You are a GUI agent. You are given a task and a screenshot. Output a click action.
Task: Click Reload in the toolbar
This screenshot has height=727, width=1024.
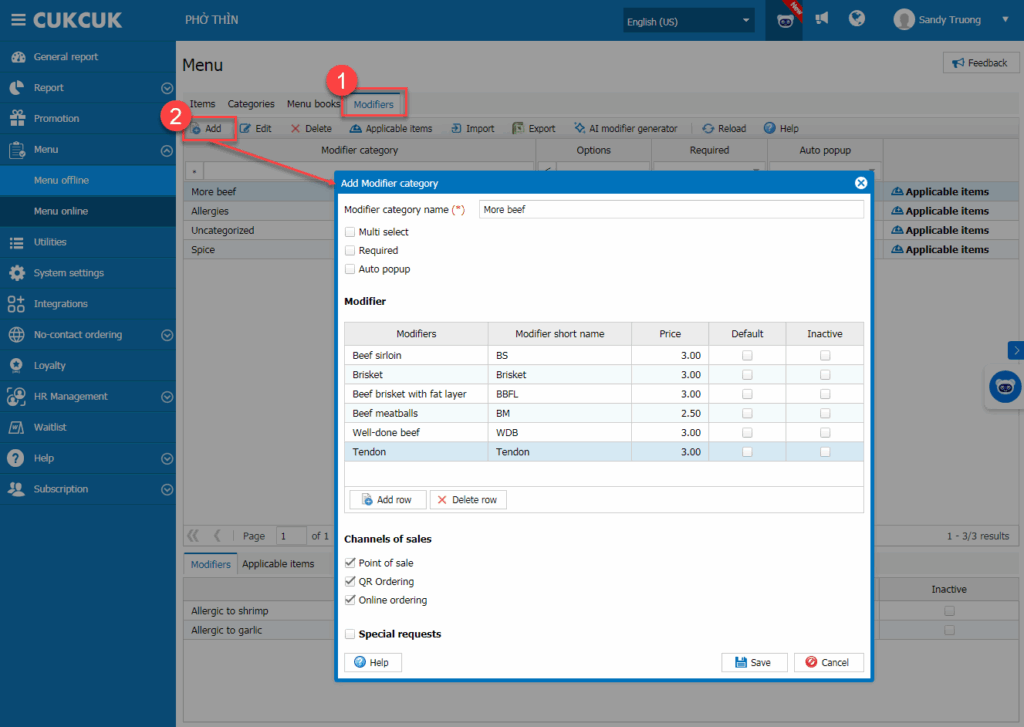point(724,129)
